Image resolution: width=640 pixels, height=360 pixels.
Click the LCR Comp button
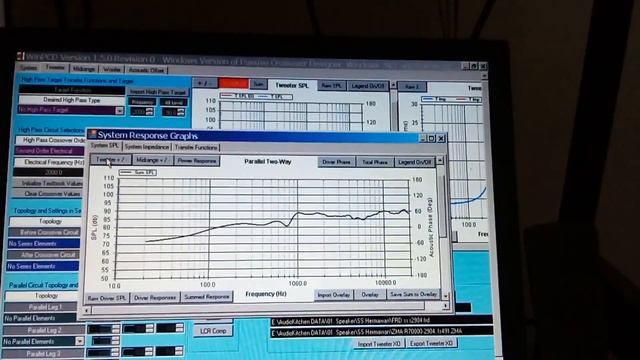pyautogui.click(x=213, y=331)
